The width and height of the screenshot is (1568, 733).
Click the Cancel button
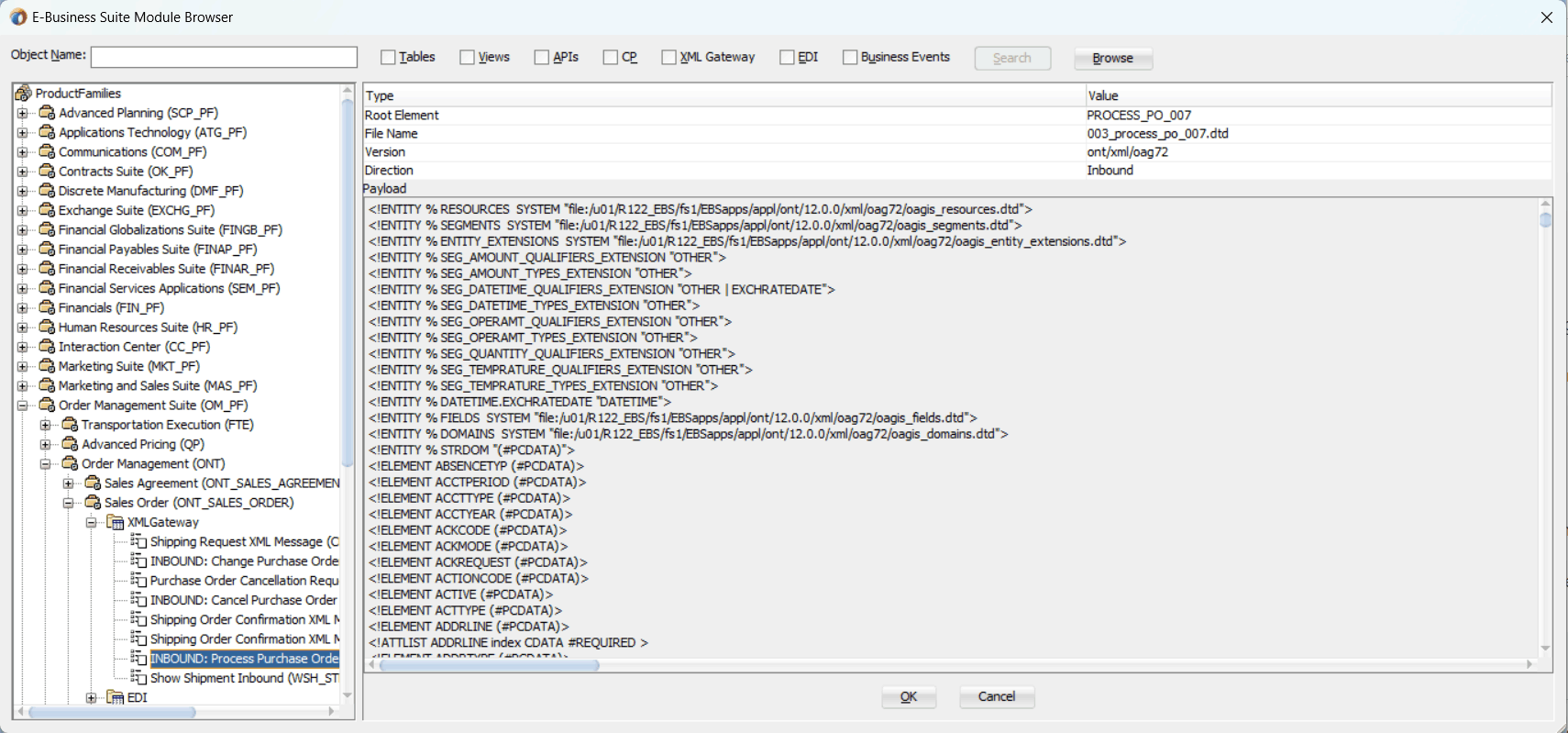point(997,696)
